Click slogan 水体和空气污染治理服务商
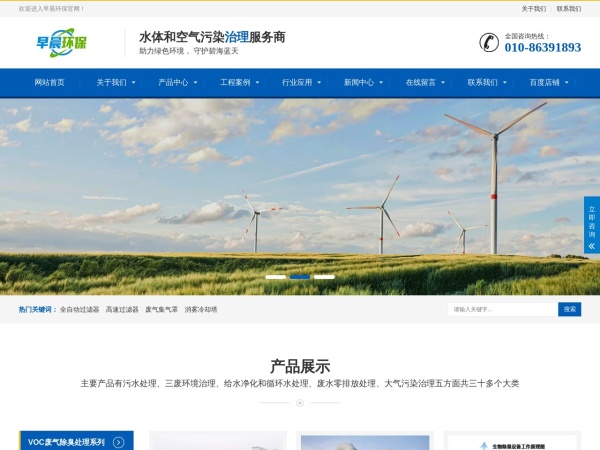The height and width of the screenshot is (450, 600). pyautogui.click(x=212, y=37)
